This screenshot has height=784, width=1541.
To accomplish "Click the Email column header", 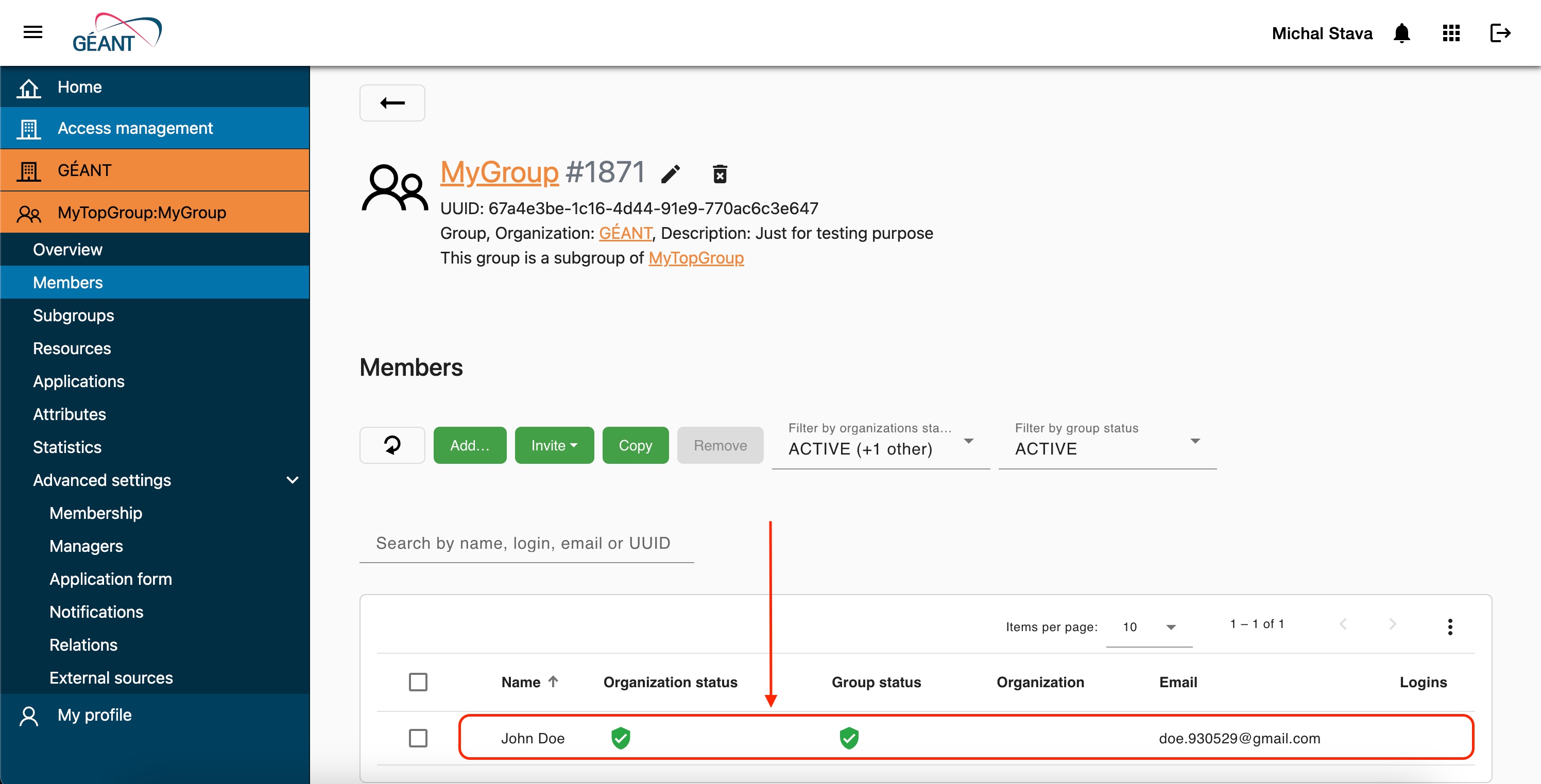I will [1178, 682].
